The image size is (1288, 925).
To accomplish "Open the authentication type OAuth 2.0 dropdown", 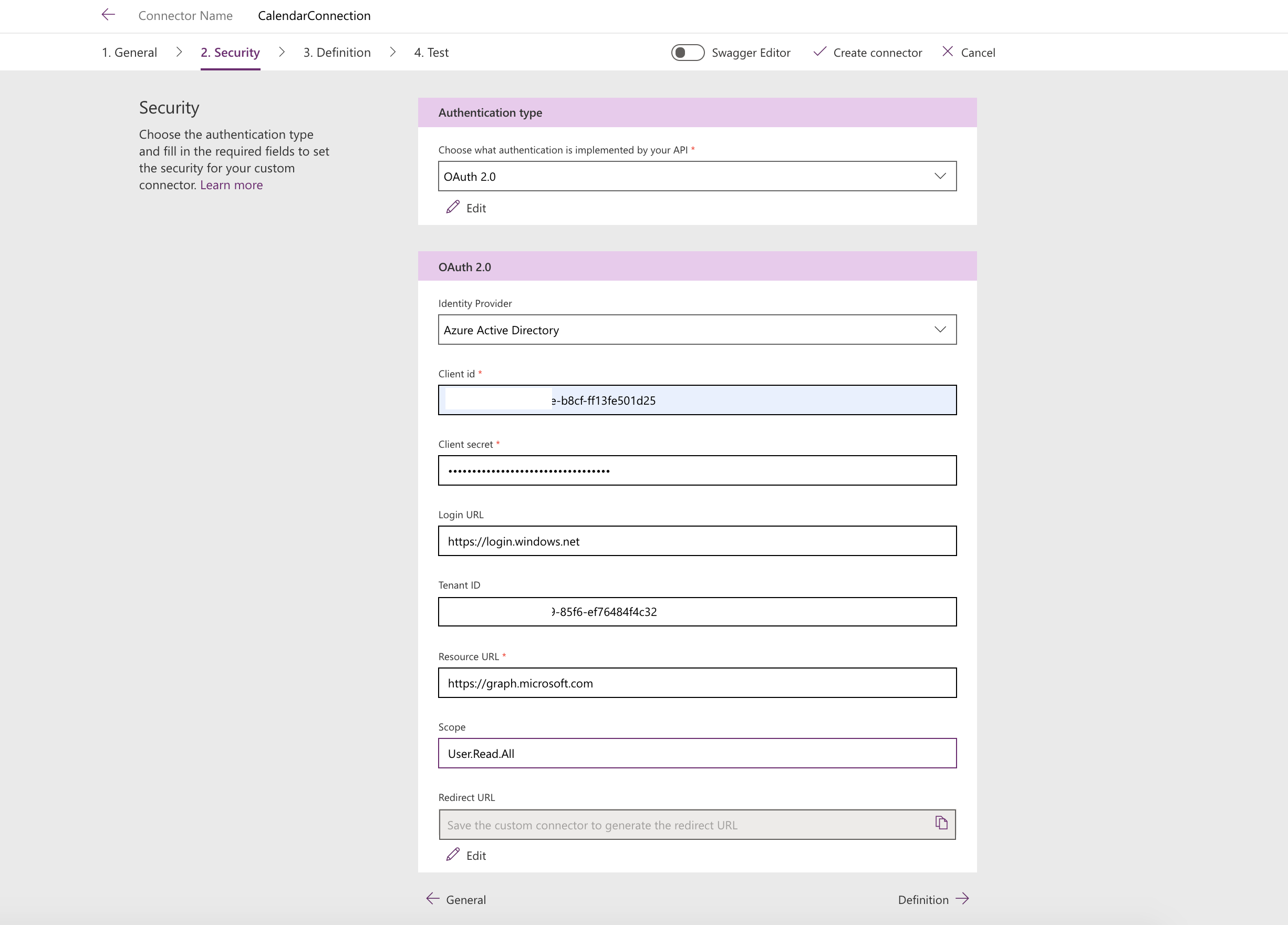I will pyautogui.click(x=697, y=176).
